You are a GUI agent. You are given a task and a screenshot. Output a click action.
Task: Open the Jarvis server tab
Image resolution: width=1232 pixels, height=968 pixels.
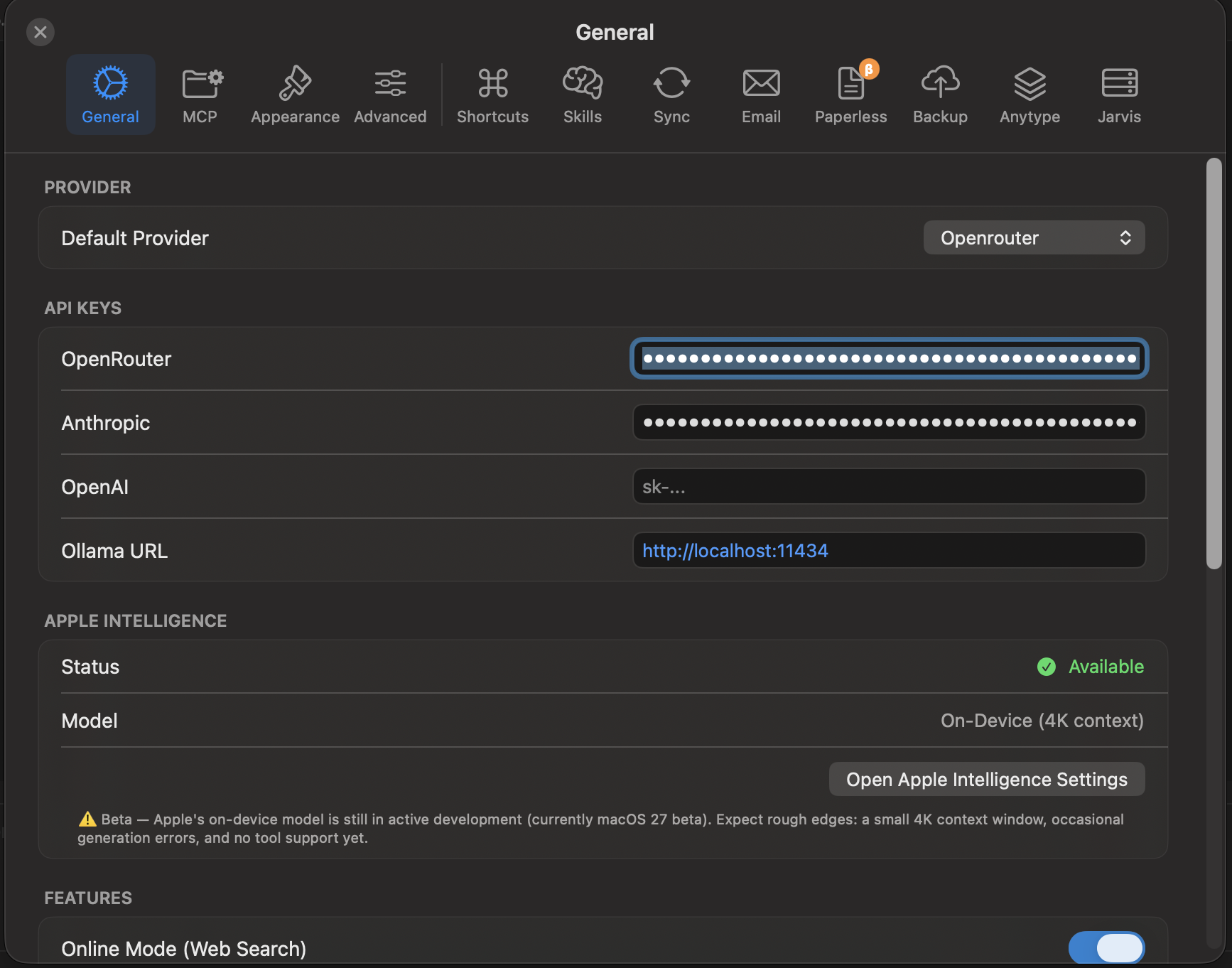click(x=1119, y=95)
